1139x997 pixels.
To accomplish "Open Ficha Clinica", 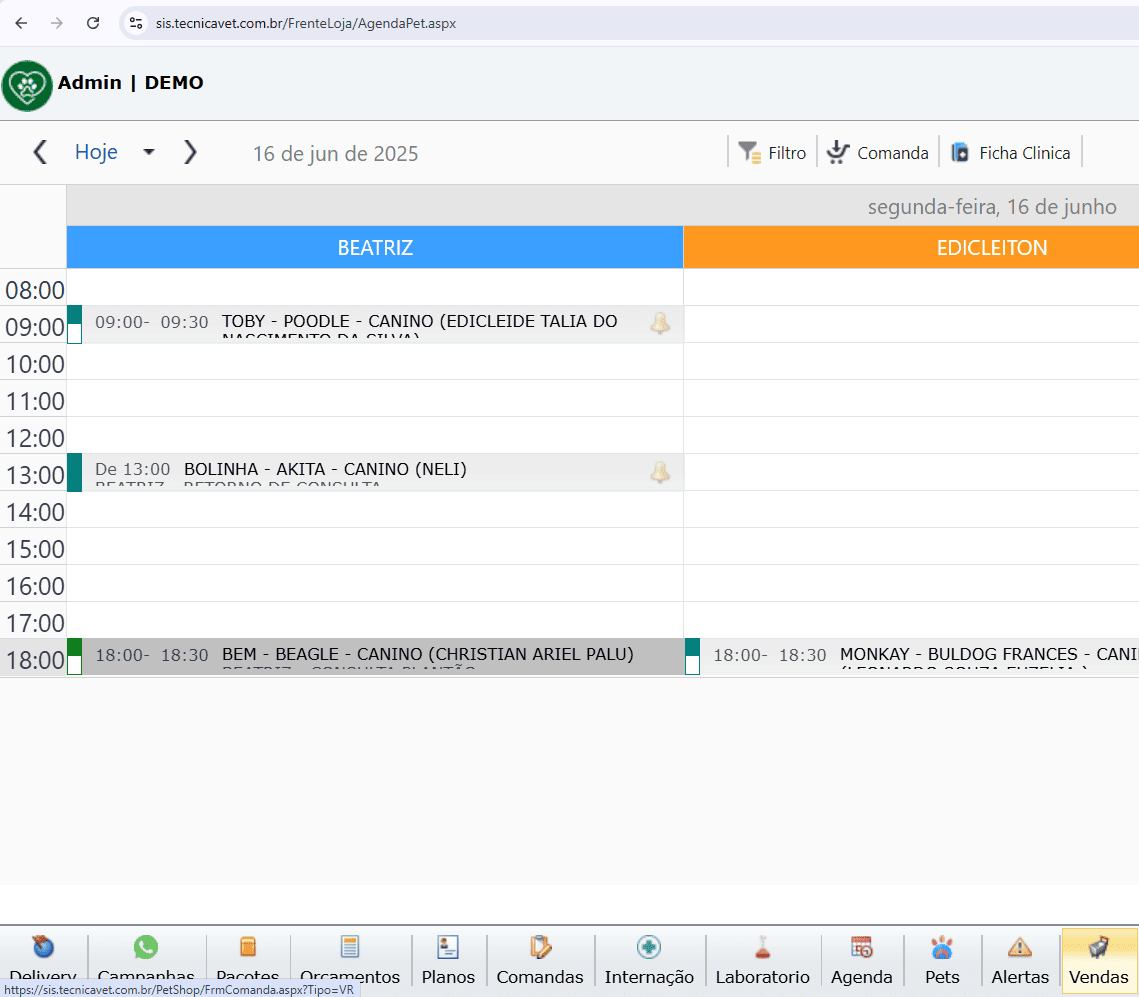I will (1010, 153).
